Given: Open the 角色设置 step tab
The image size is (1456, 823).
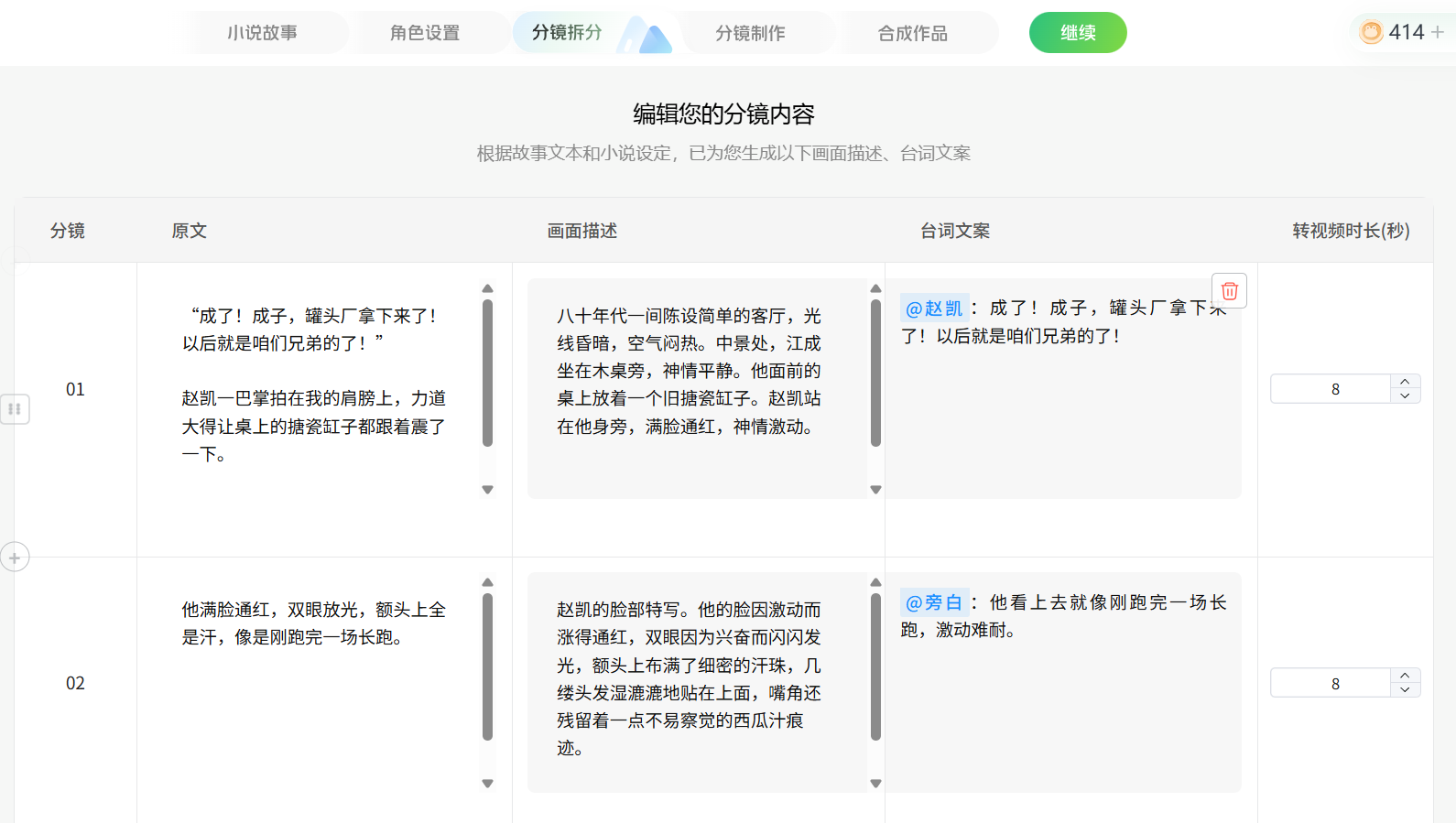Looking at the screenshot, I should (x=425, y=33).
